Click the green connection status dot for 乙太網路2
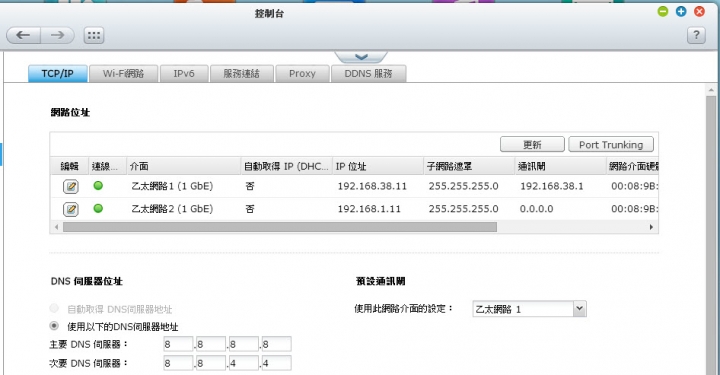 98,208
